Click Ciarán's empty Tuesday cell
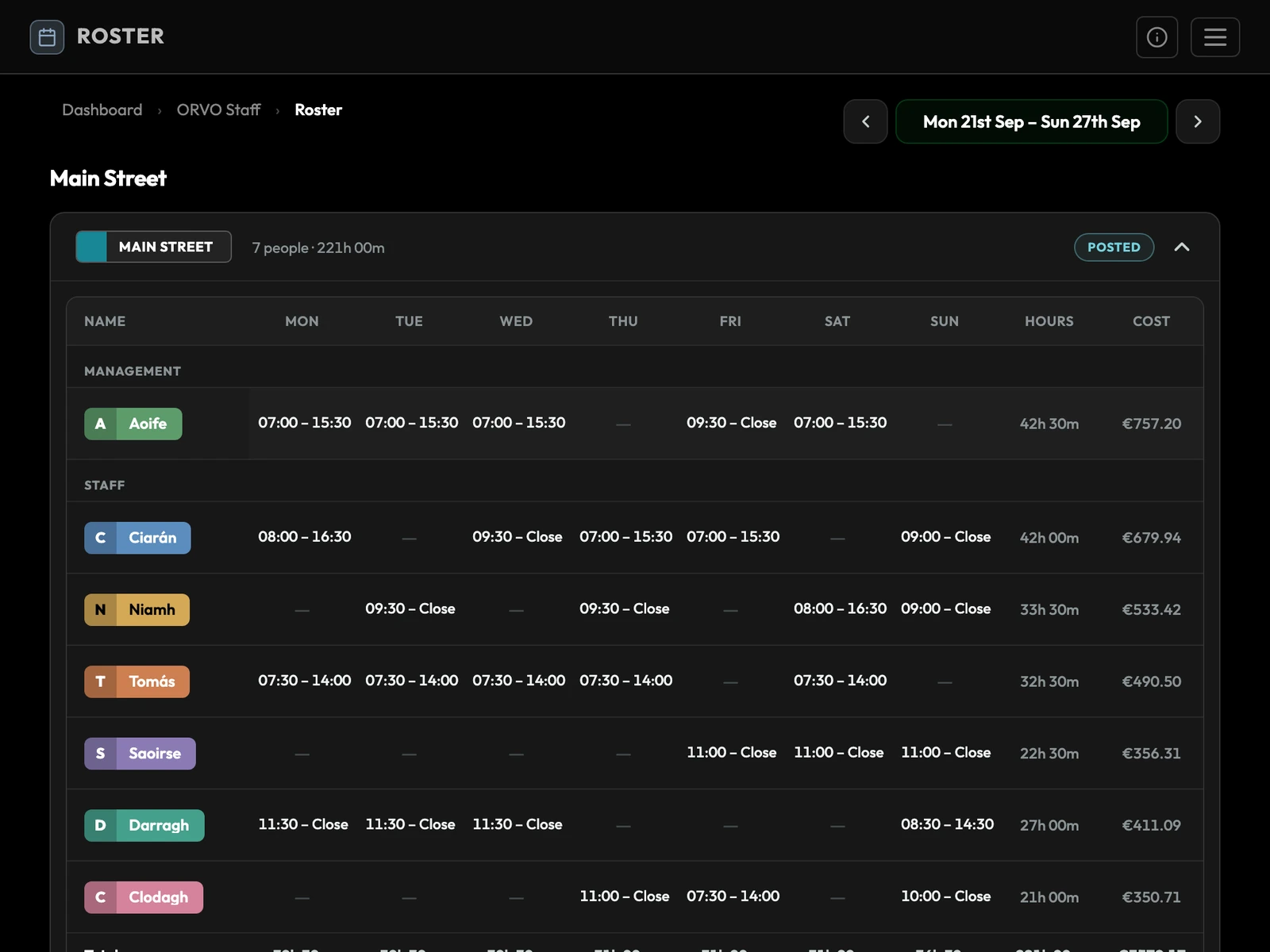The width and height of the screenshot is (1270, 952). pos(409,538)
